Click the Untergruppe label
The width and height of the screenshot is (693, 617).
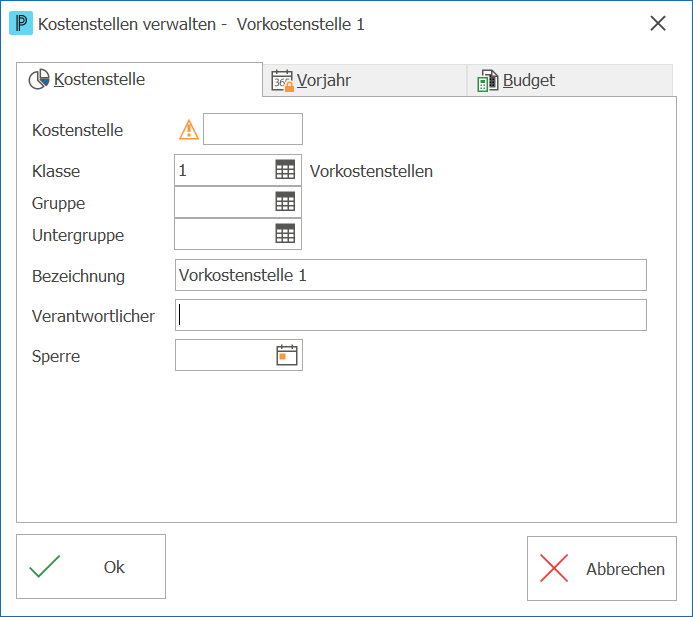[x=78, y=236]
